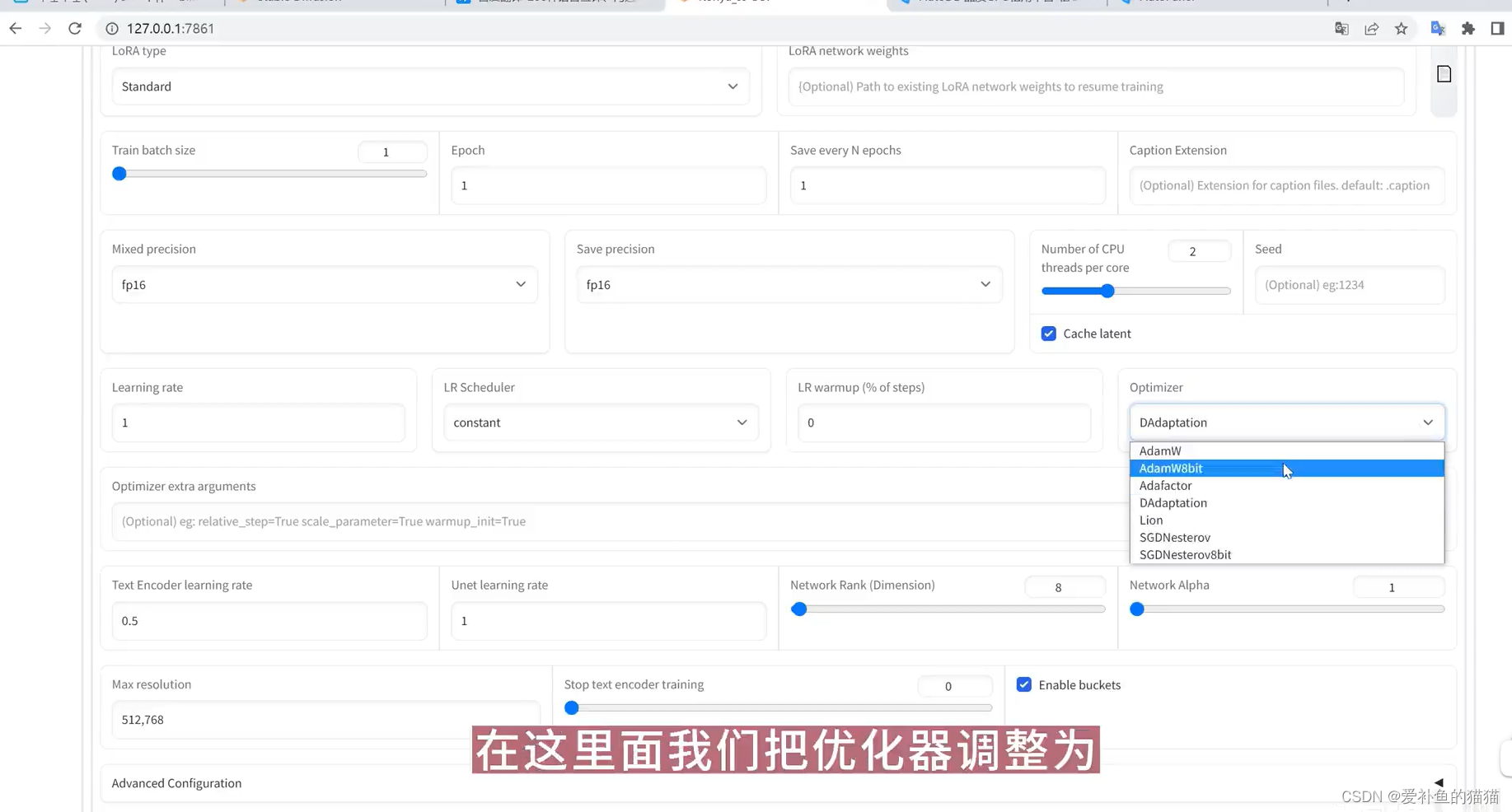Click the Stop text encoder training slider
Screen dimensions: 1512x812
pyautogui.click(x=778, y=707)
